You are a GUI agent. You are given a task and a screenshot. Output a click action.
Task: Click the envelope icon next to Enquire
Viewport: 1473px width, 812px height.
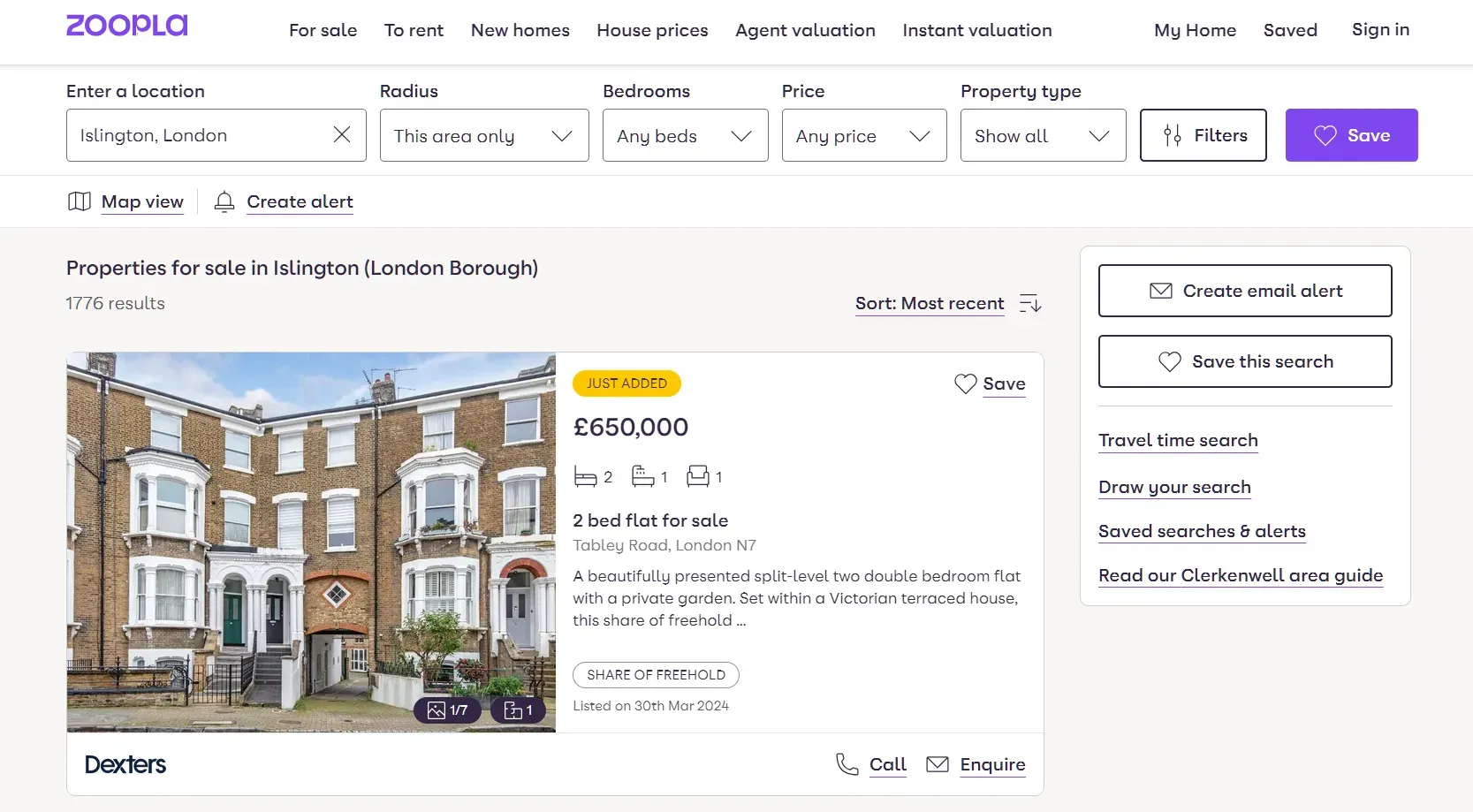(937, 765)
